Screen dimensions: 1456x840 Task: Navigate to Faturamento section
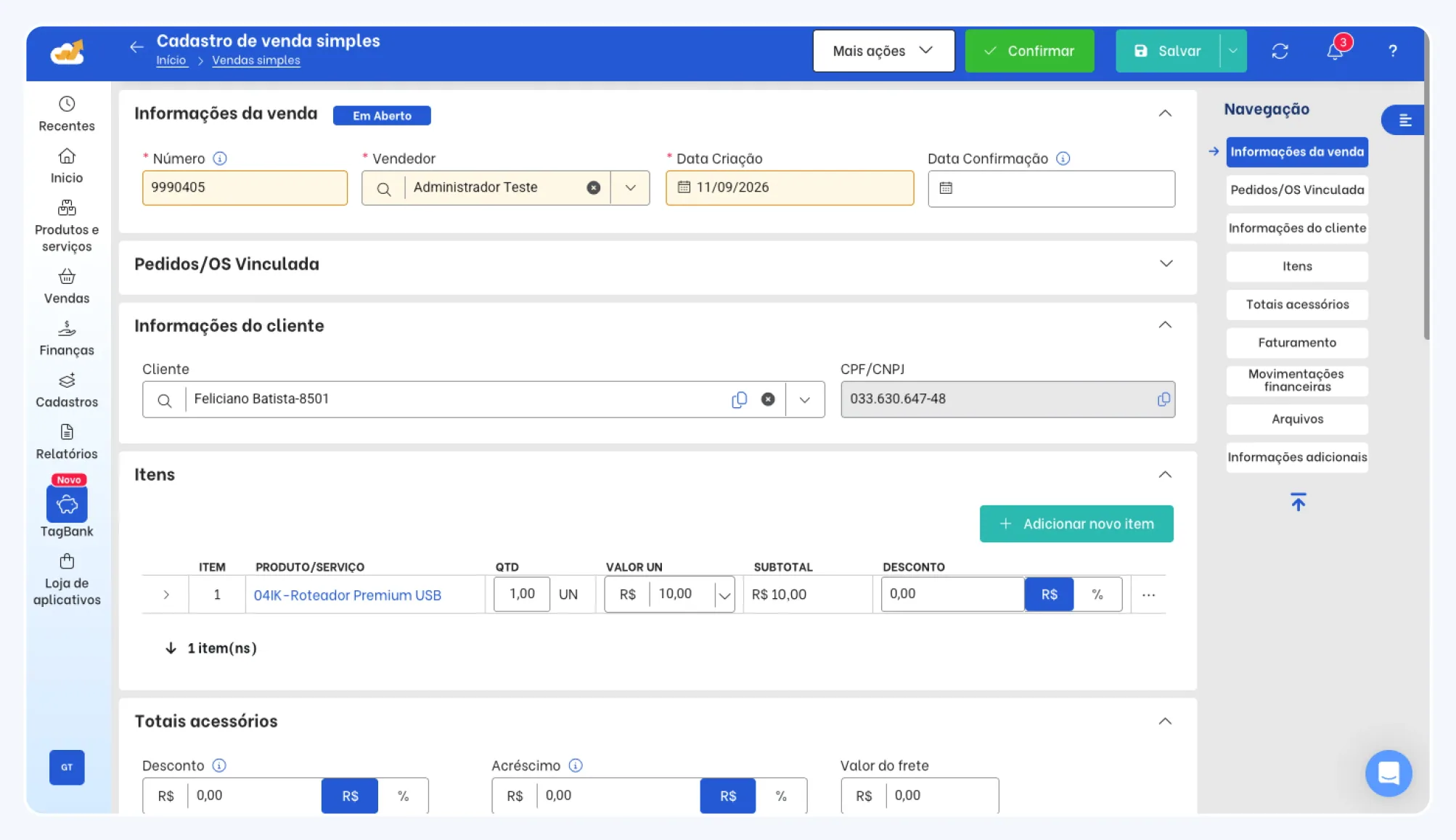pyautogui.click(x=1296, y=343)
